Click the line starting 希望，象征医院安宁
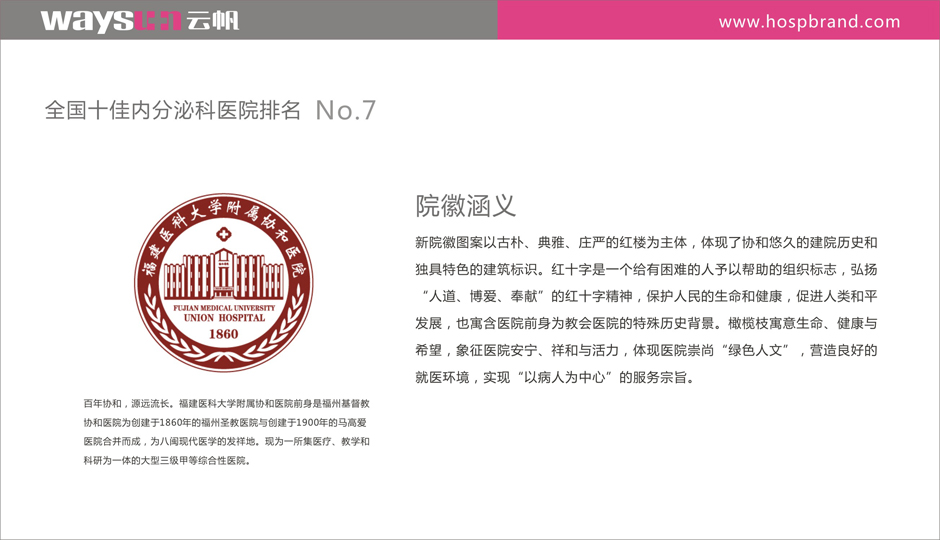This screenshot has height=540, width=940. click(x=646, y=351)
